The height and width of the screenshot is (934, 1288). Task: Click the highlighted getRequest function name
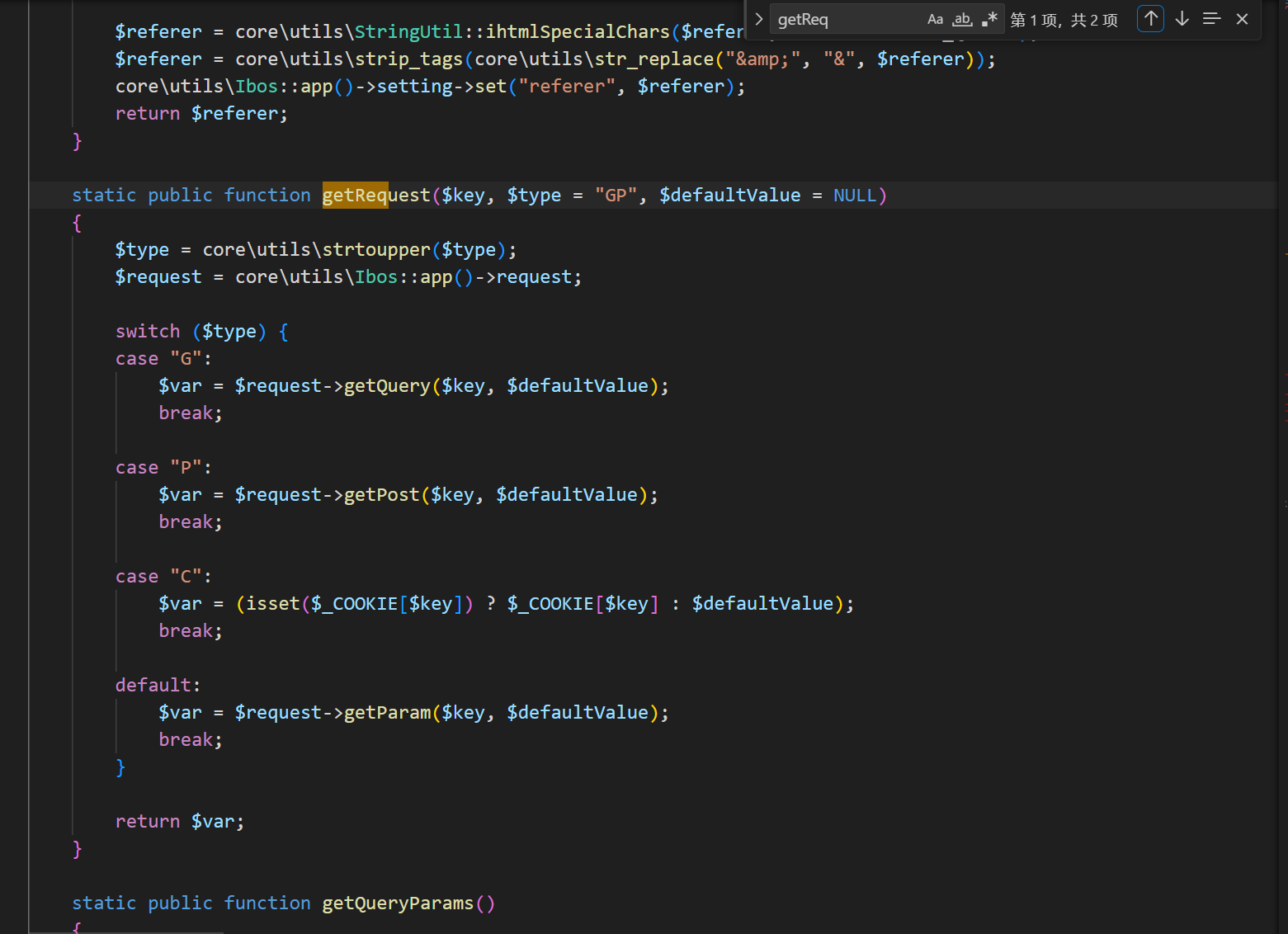[x=376, y=196]
